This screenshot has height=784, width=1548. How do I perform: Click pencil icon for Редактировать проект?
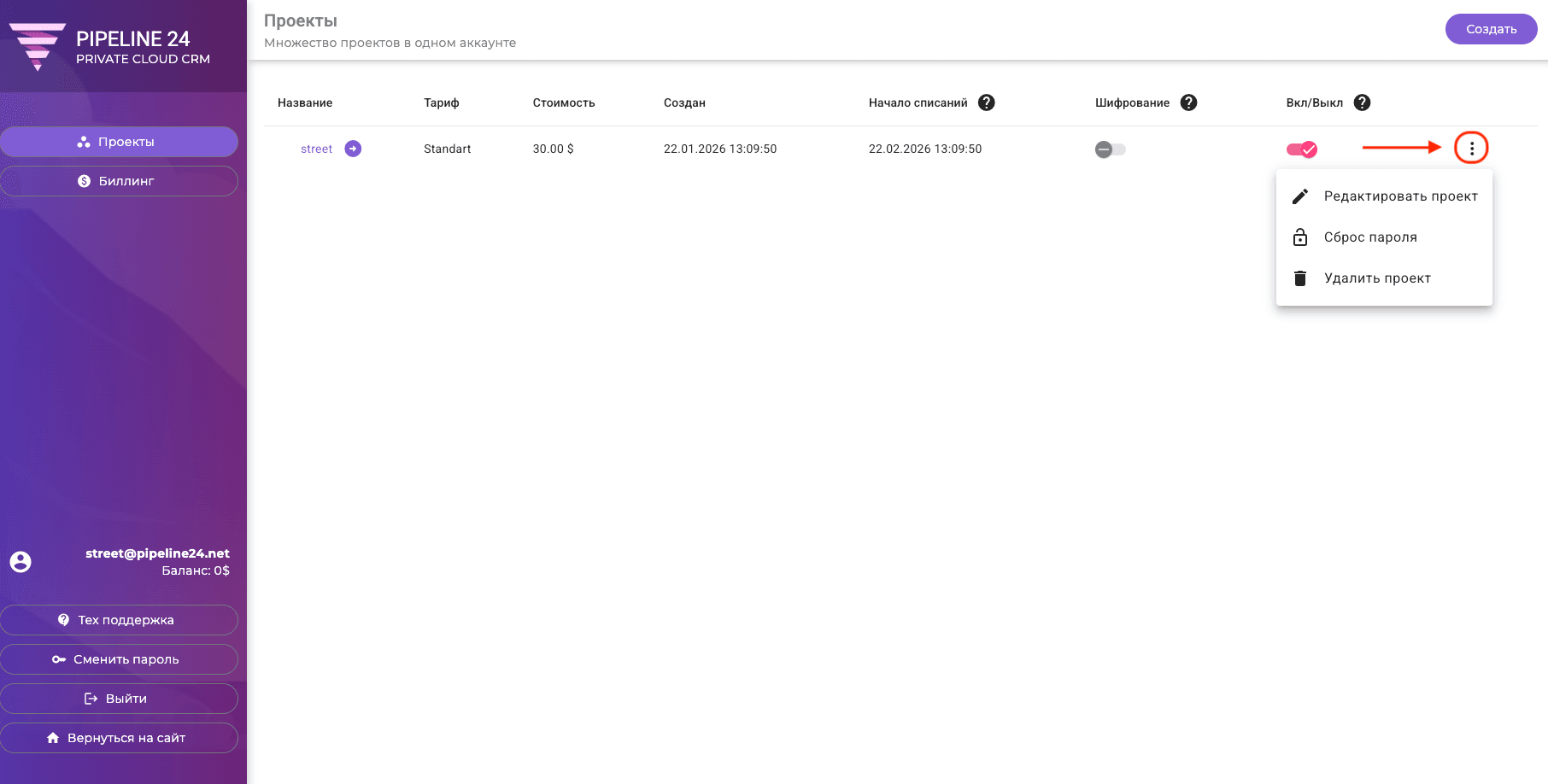pos(1300,196)
